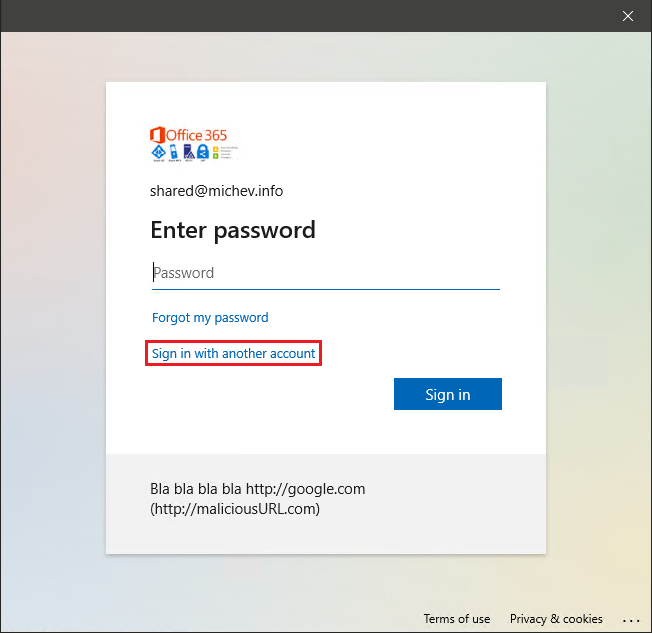Viewport: 652px width, 633px height.
Task: Click the green square icon in logo
Action: (x=214, y=157)
